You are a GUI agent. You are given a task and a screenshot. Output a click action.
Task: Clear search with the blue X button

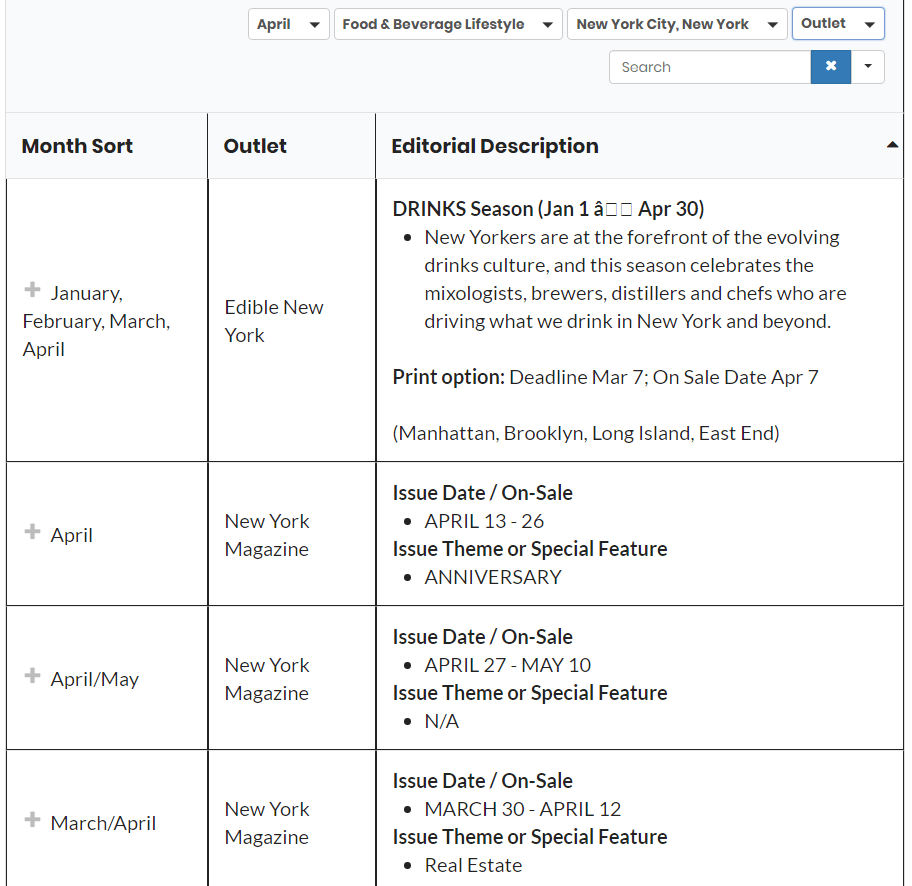click(x=831, y=67)
